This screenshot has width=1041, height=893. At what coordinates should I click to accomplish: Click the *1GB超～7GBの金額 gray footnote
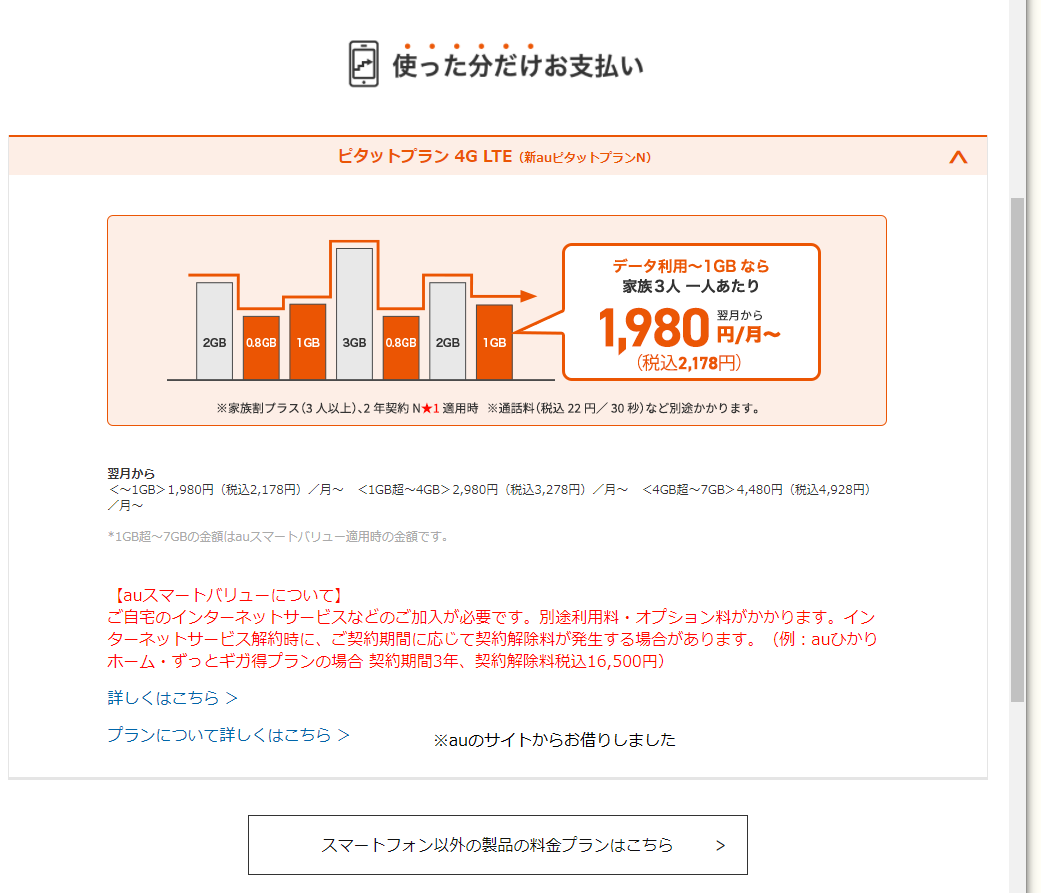pyautogui.click(x=278, y=536)
